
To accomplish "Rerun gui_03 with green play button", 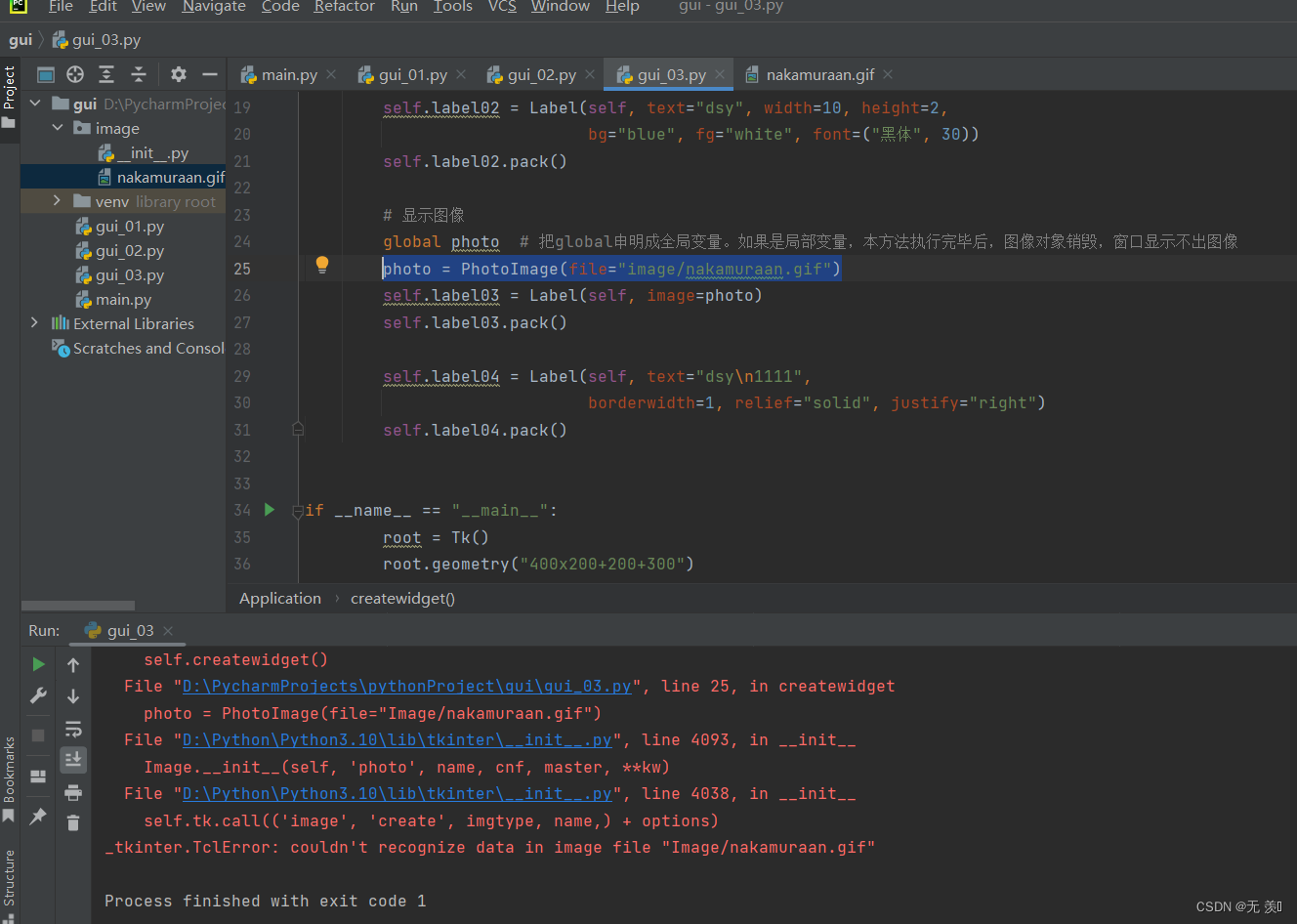I will click(38, 664).
